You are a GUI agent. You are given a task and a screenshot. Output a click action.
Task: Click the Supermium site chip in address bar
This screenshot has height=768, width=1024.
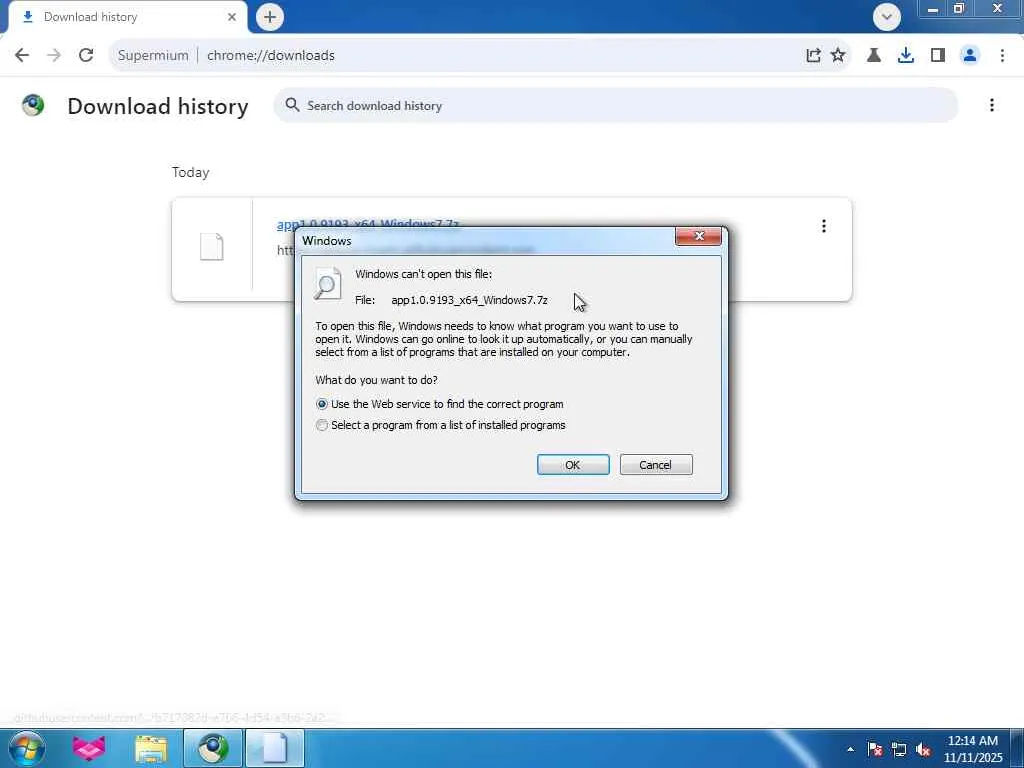pos(153,56)
